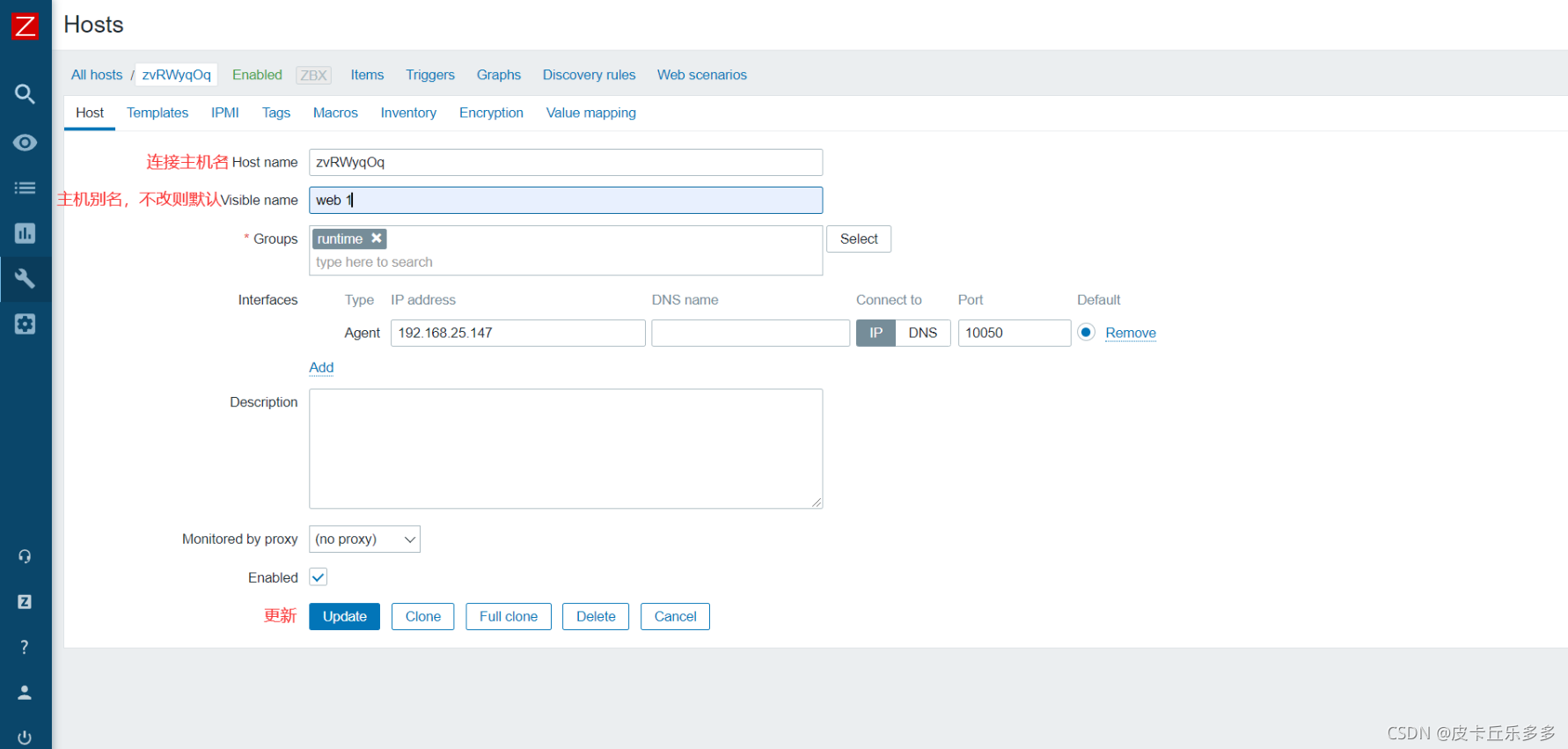Switch Connect to DNS
The height and width of the screenshot is (749, 1568).
(922, 333)
